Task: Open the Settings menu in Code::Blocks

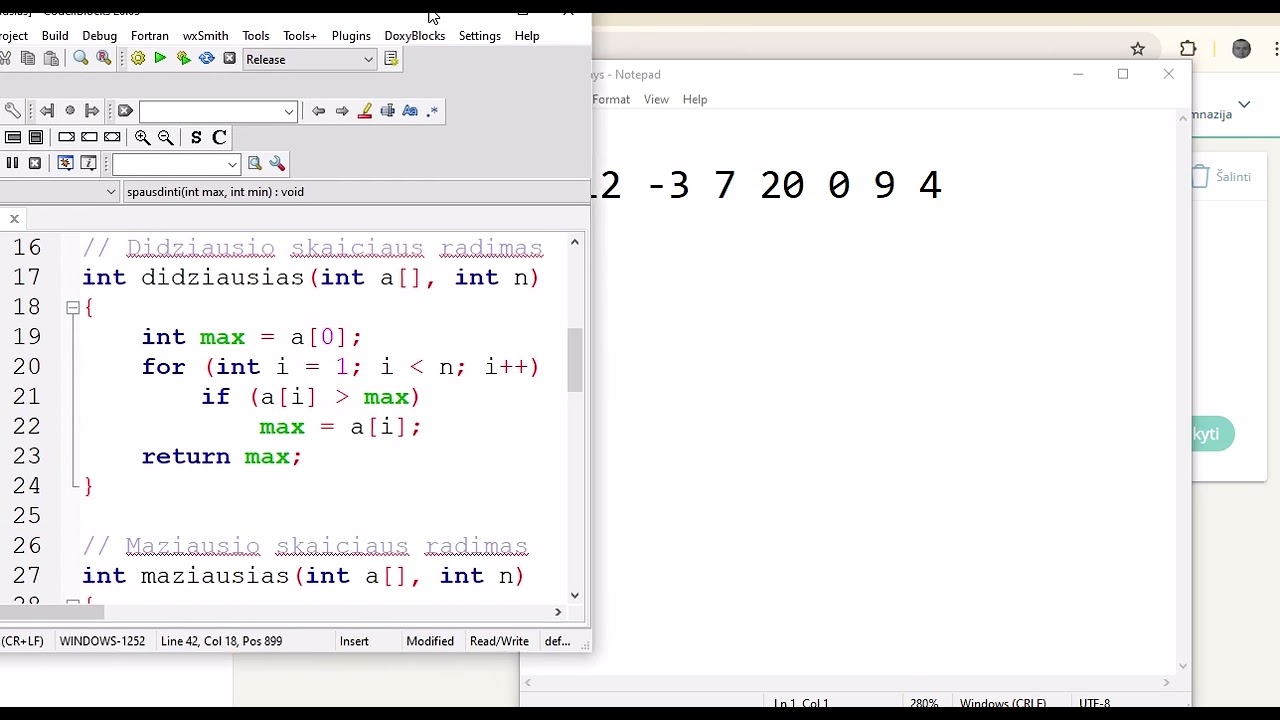Action: pyautogui.click(x=480, y=36)
